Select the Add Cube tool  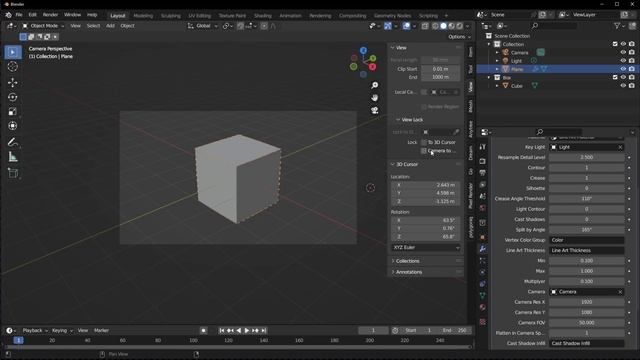click(13, 173)
